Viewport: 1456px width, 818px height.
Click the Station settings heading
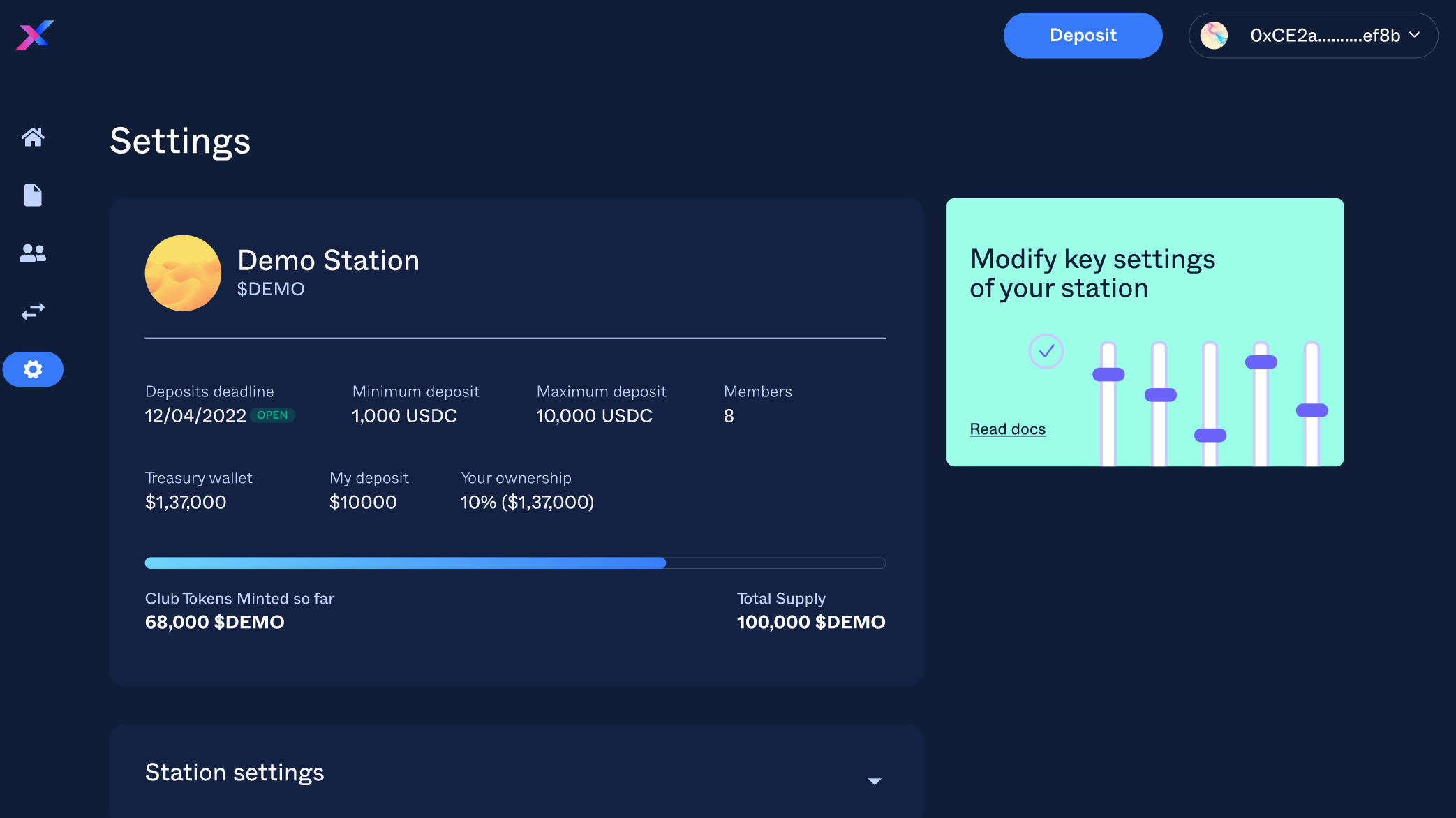click(x=235, y=773)
